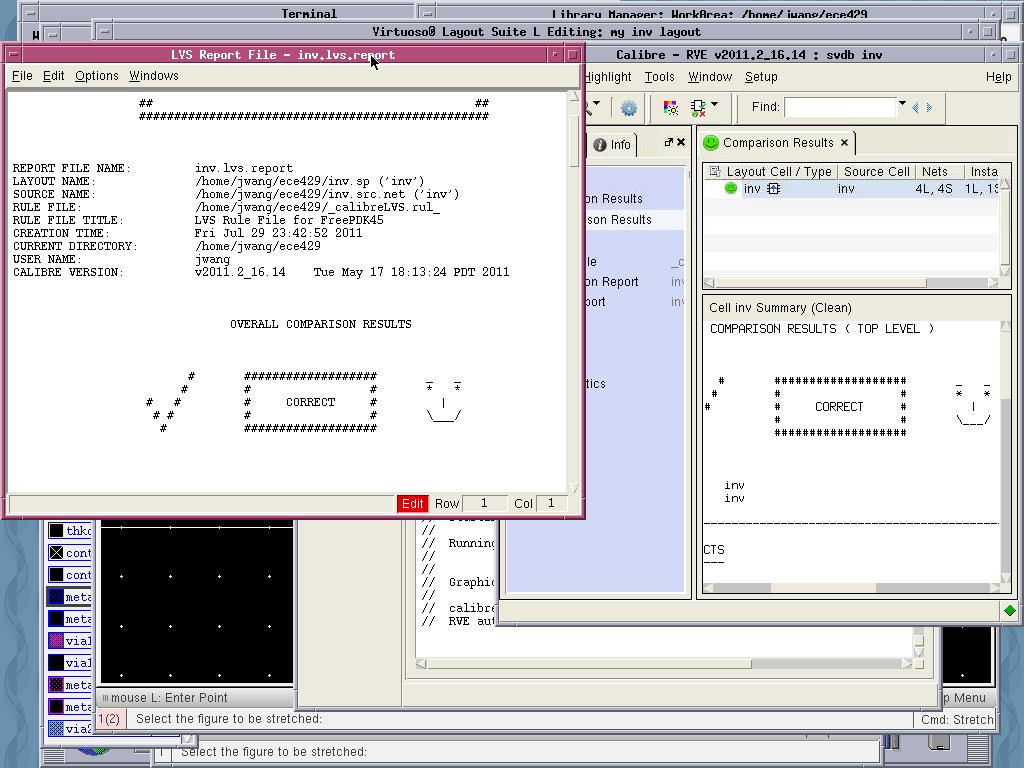Open the Highlight menu in Calibre RVE
This screenshot has width=1024, height=768.
click(x=608, y=77)
